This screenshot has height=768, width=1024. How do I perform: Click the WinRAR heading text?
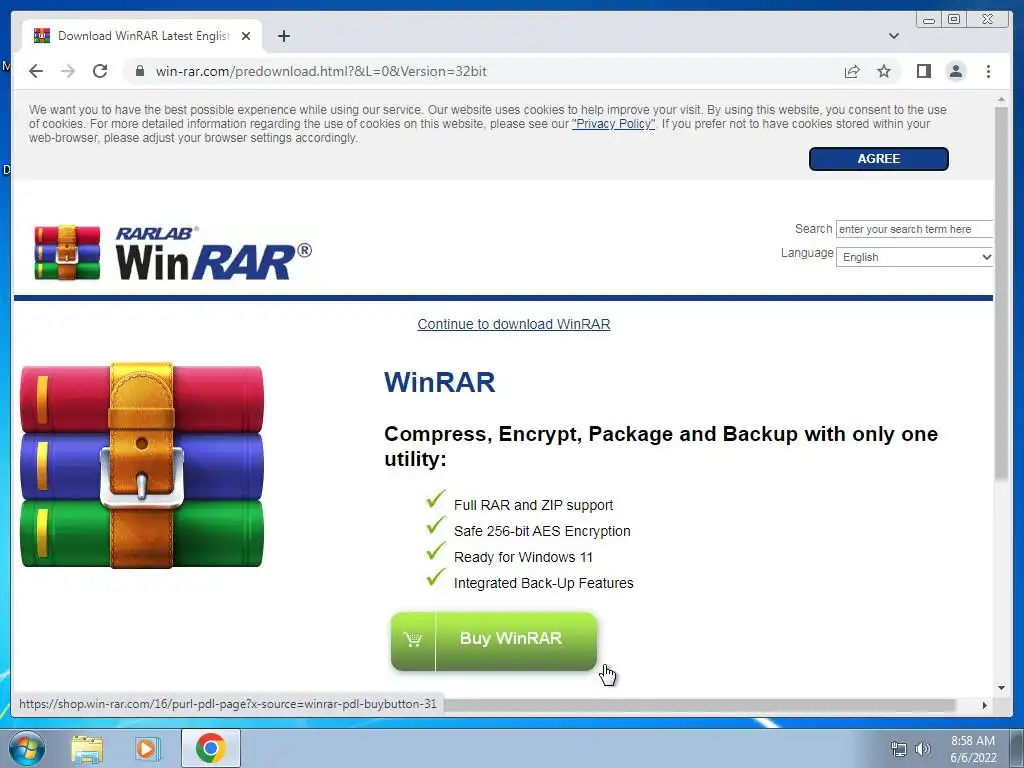(440, 382)
